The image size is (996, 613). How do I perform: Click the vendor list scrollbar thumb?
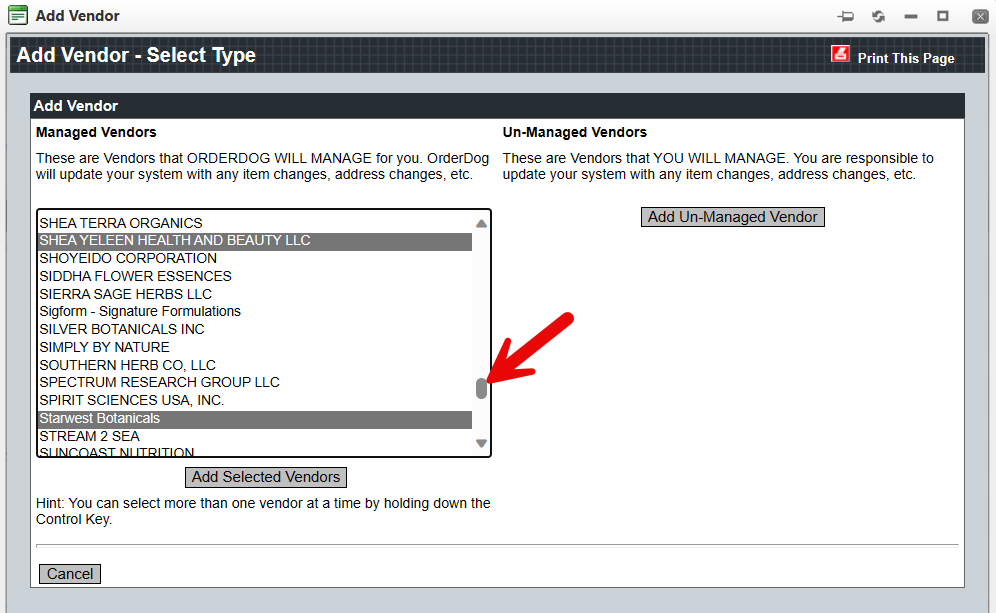tap(481, 388)
